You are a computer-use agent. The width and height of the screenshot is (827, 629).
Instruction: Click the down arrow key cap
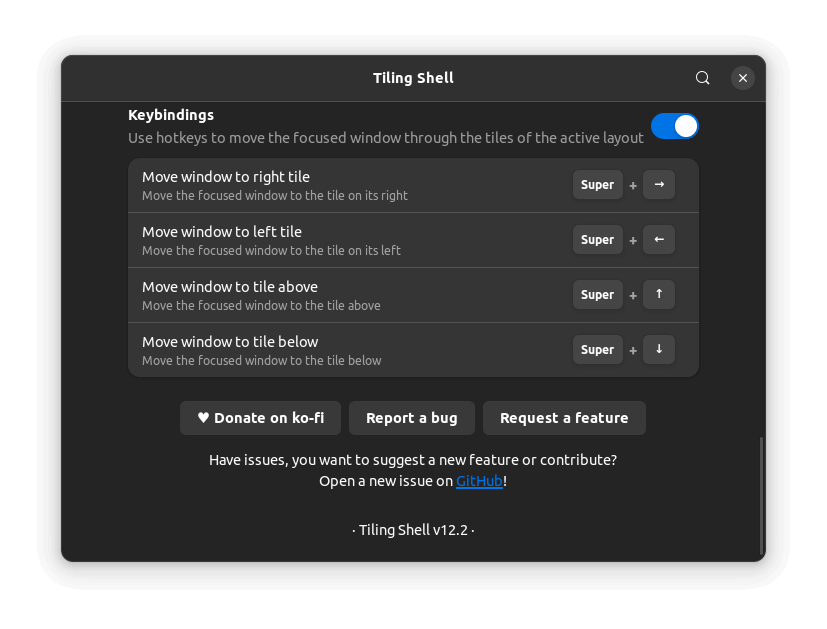pos(659,350)
